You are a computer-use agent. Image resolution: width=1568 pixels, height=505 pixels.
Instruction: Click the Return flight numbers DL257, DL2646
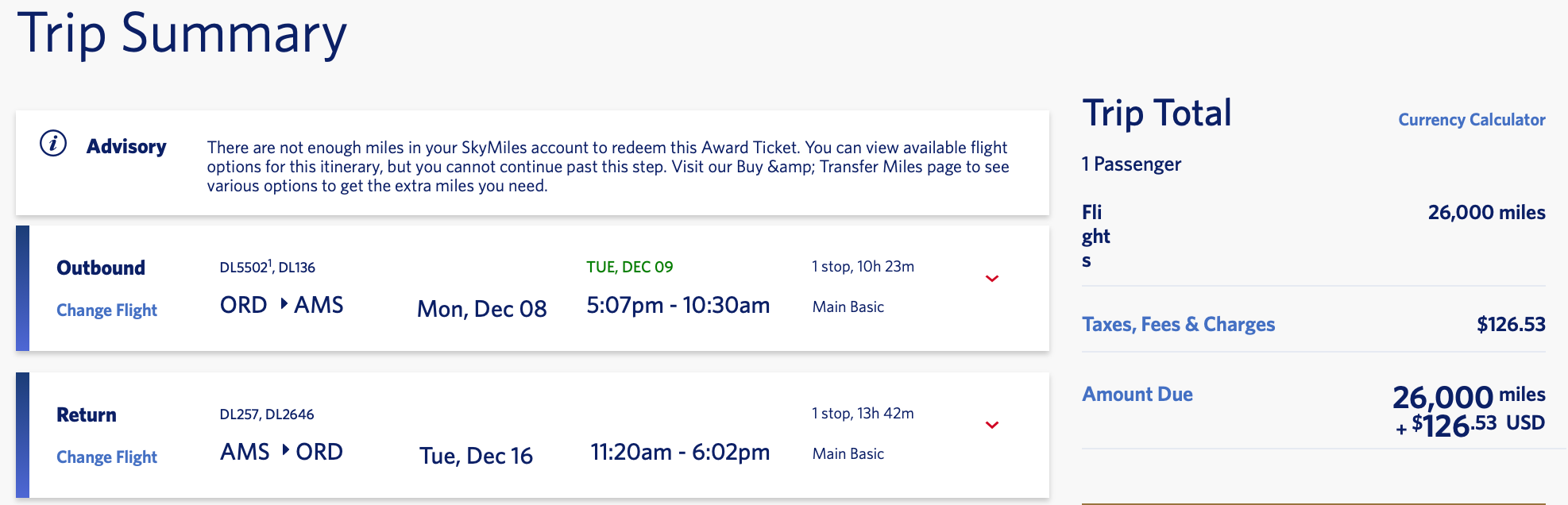(x=266, y=414)
